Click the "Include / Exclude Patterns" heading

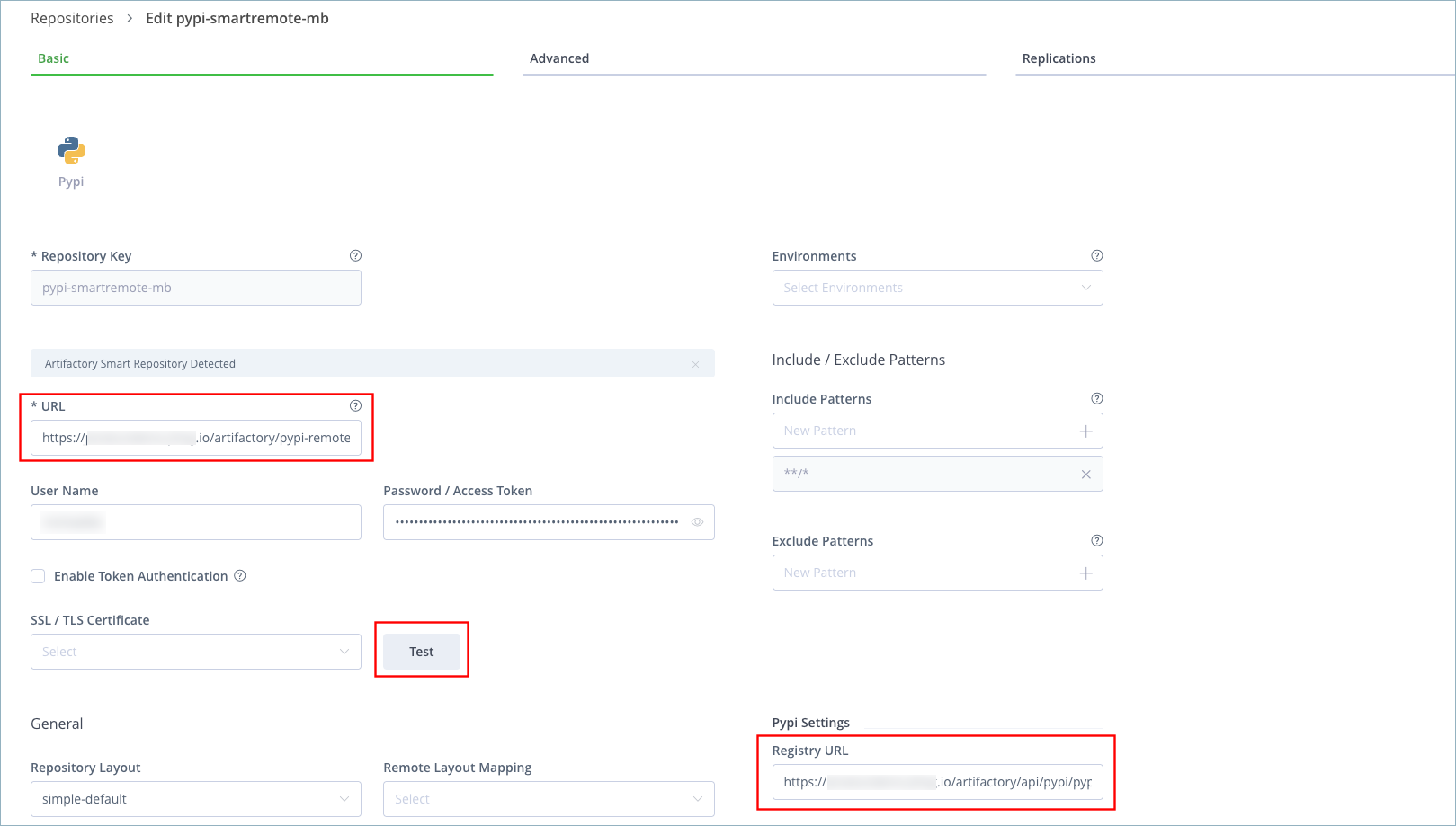coord(858,360)
